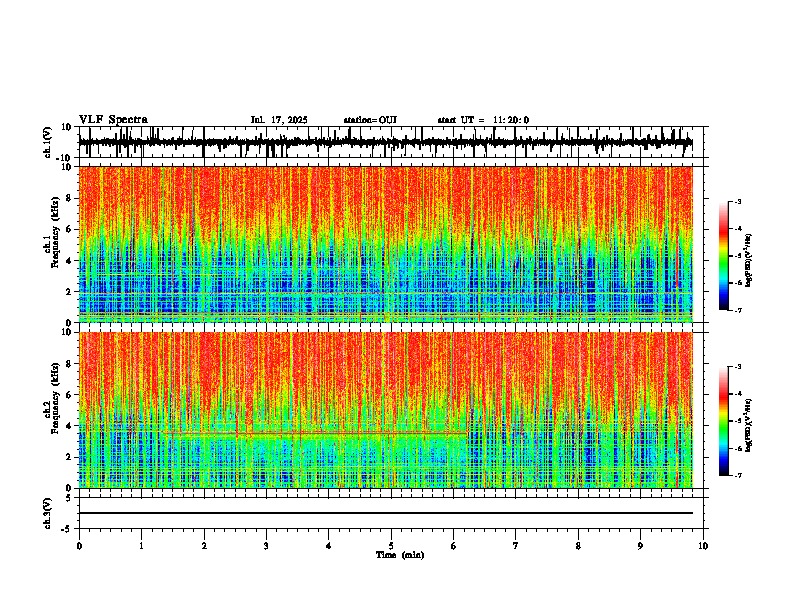Click the flat ch.3 trace line
The width and height of the screenshot is (792, 612).
[x=385, y=513]
